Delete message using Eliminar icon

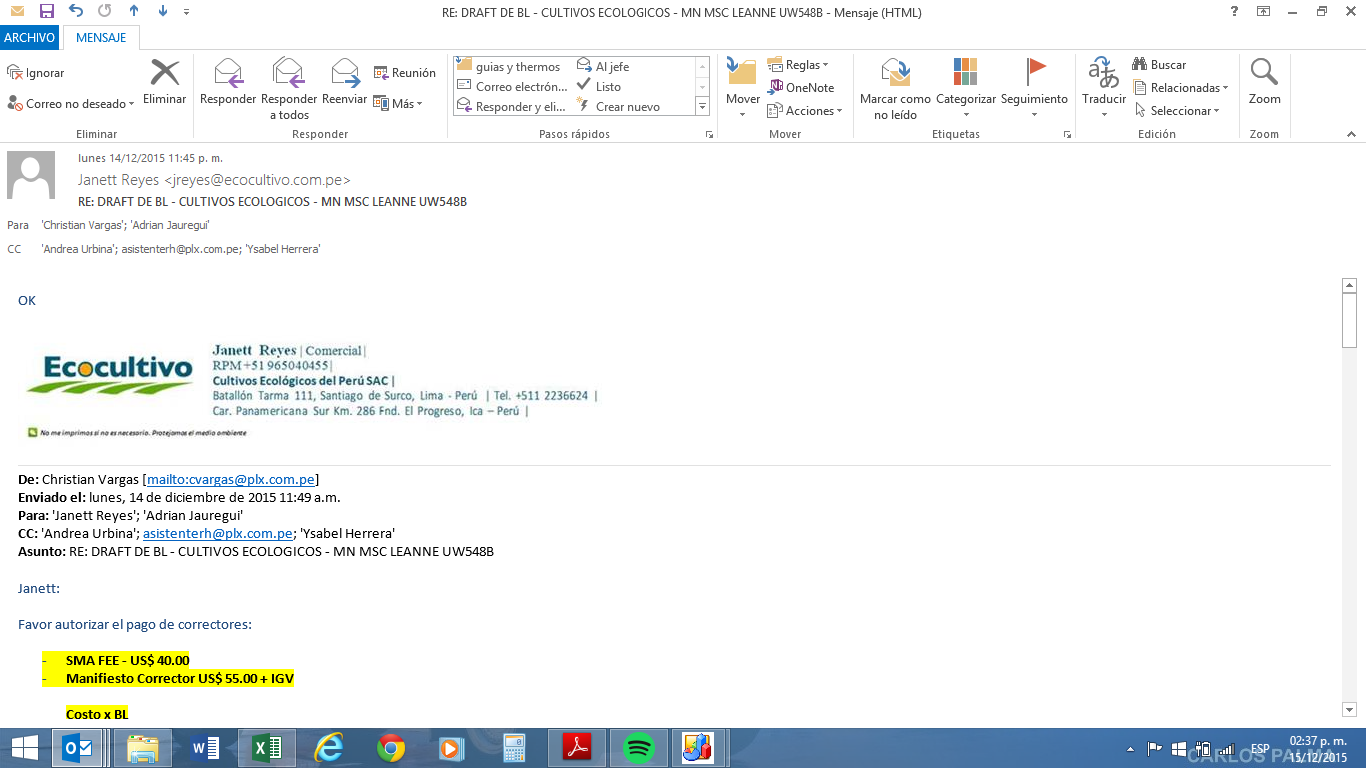[164, 74]
